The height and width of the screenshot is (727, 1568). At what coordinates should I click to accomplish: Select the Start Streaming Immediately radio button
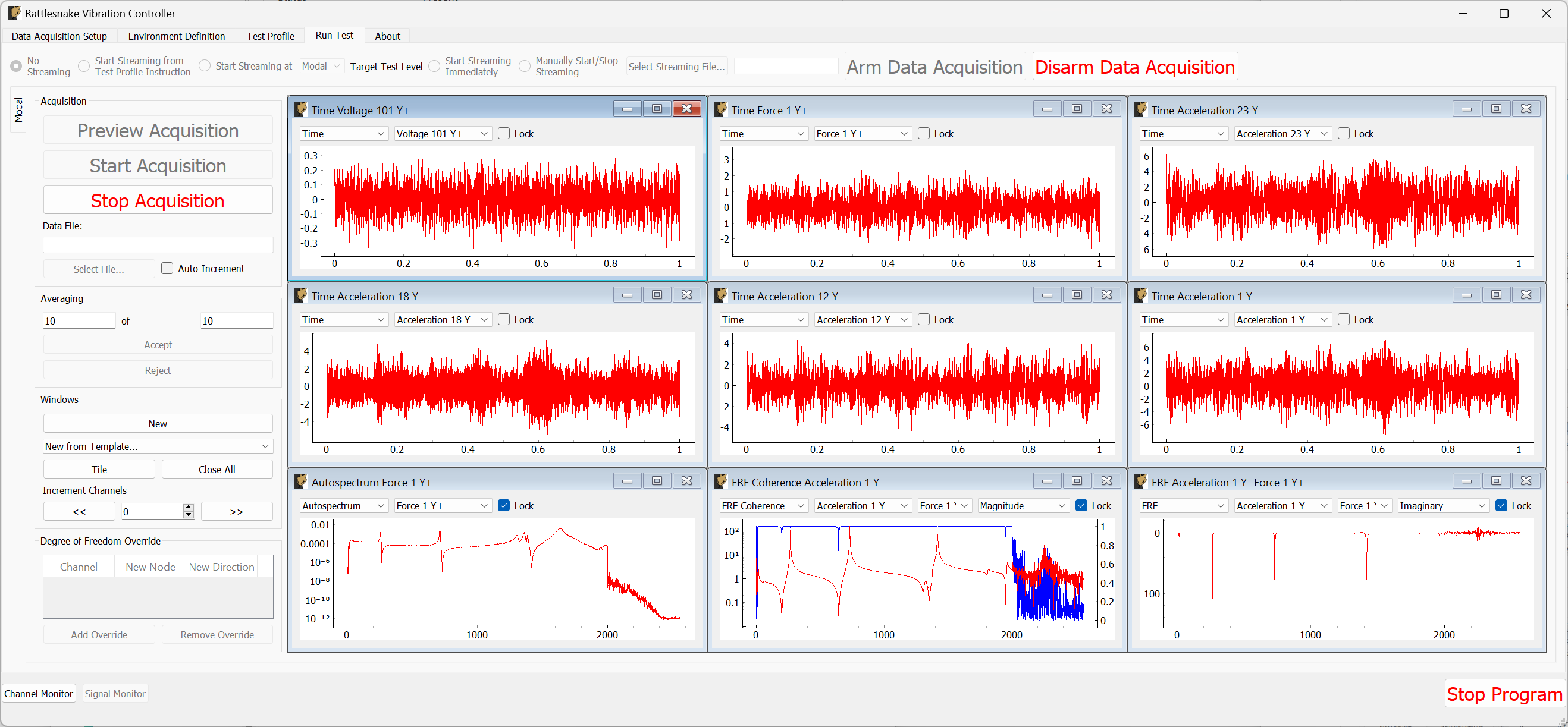click(x=434, y=66)
